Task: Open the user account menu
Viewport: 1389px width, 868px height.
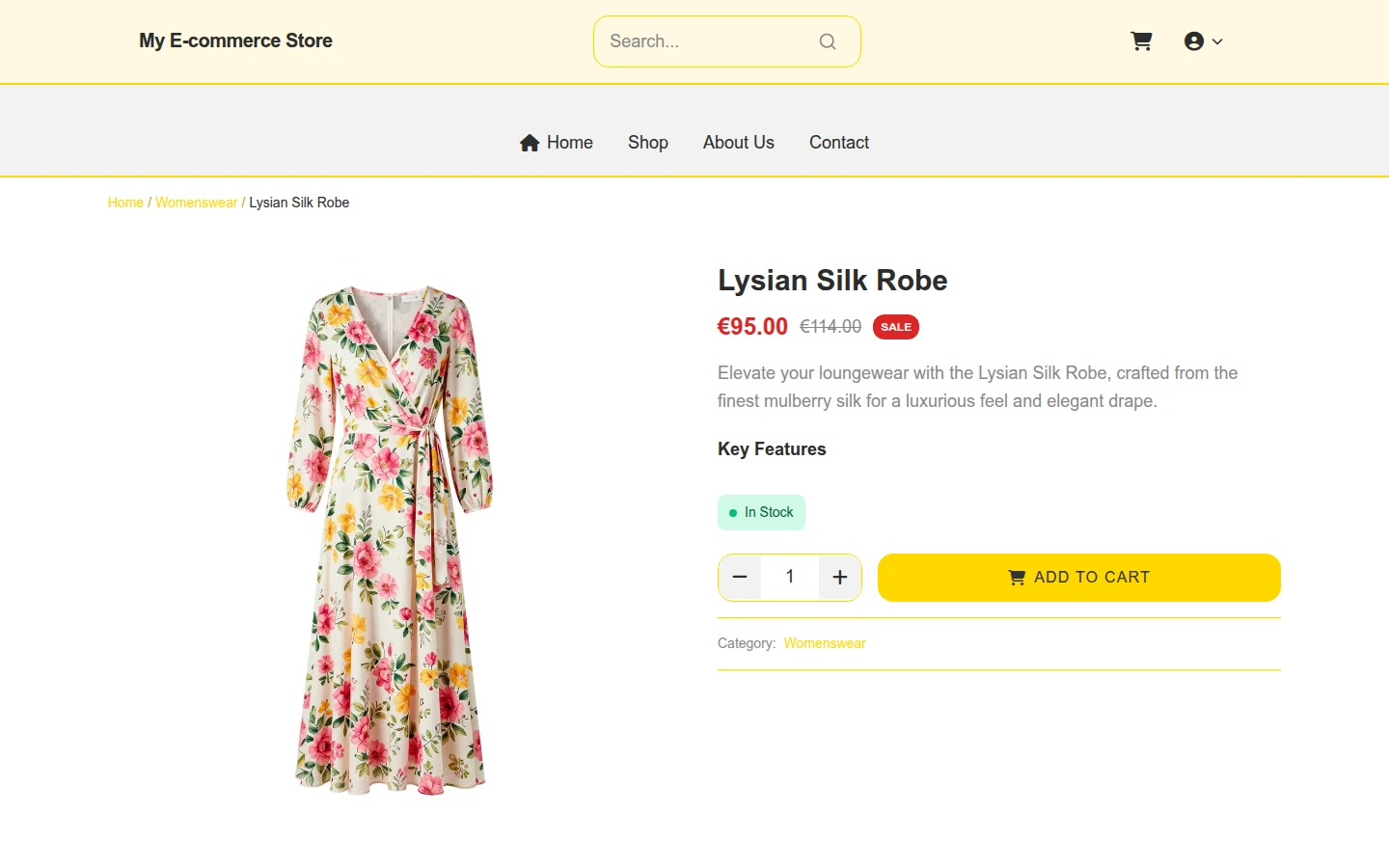Action: pos(1203,41)
